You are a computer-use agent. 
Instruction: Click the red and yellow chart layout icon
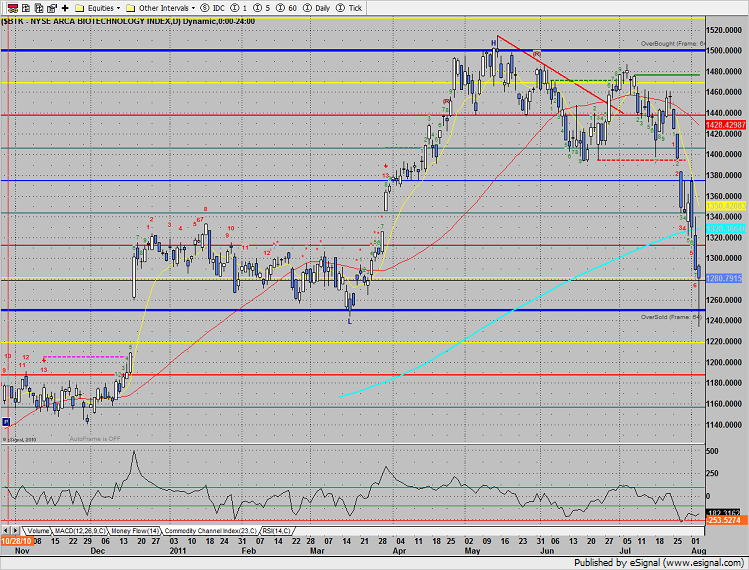(x=13, y=8)
